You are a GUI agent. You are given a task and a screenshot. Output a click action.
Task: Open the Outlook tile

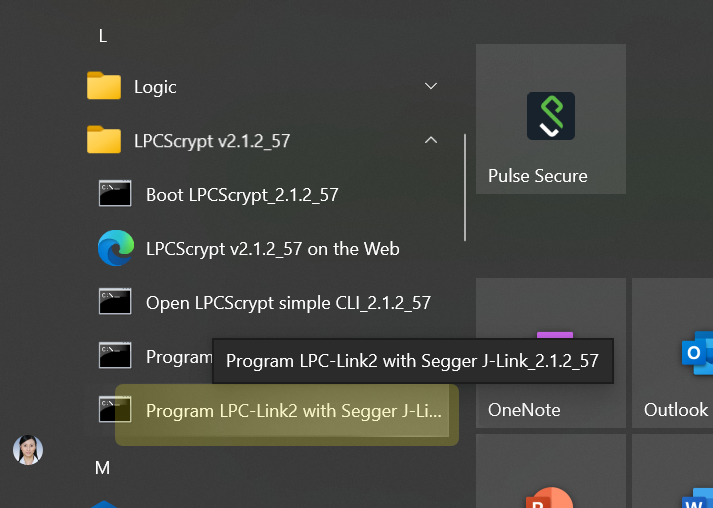(676, 353)
